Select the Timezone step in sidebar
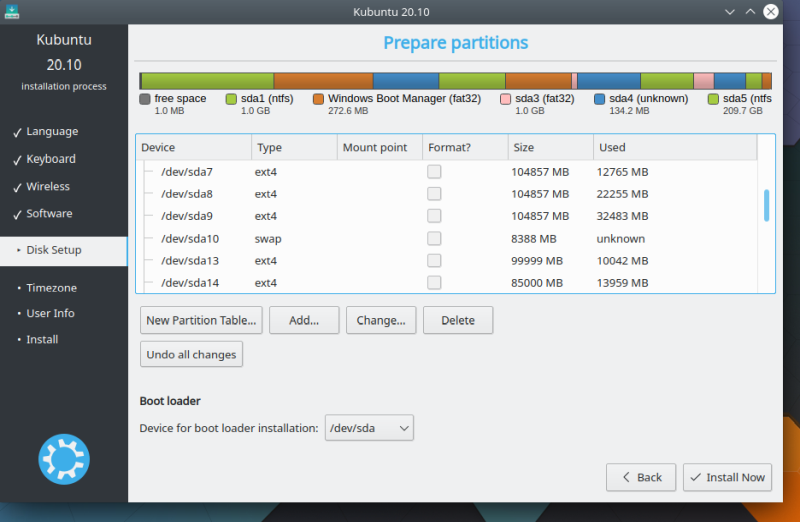800x522 pixels. [x=52, y=288]
